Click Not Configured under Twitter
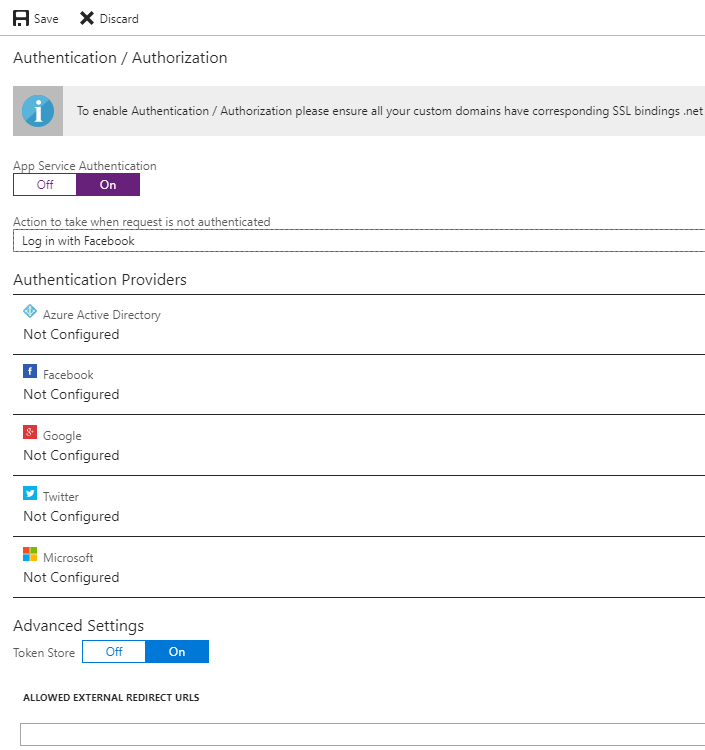Image resolution: width=705 pixels, height=750 pixels. click(71, 516)
